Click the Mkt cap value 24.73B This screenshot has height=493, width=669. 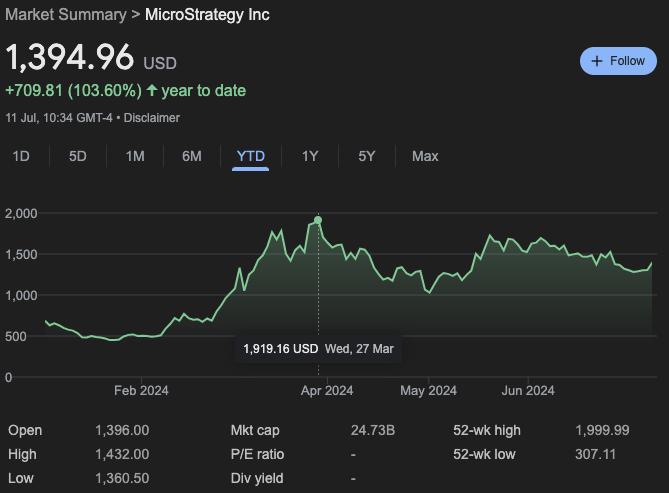pyautogui.click(x=372, y=430)
